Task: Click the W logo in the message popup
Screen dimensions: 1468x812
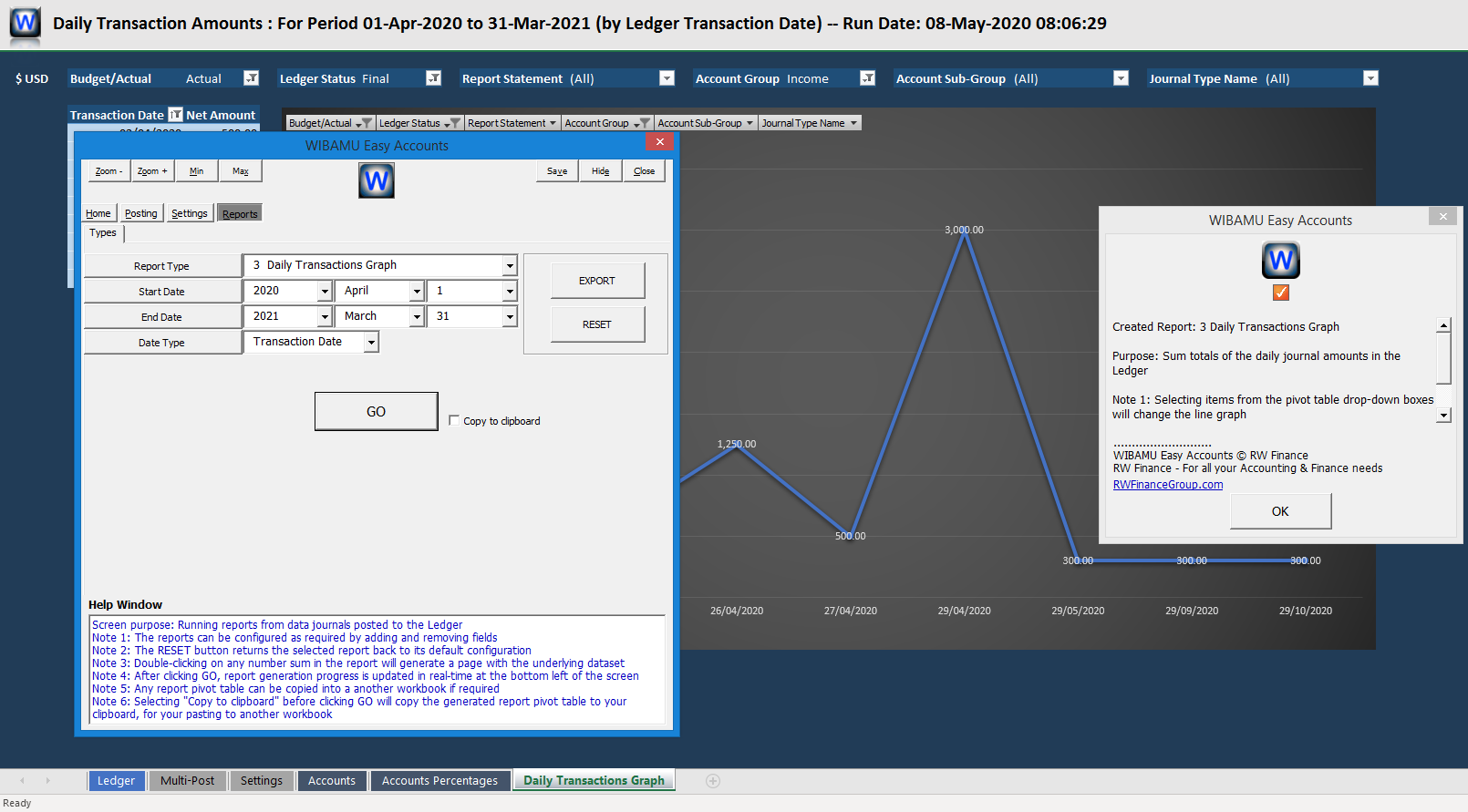Action: click(1281, 261)
